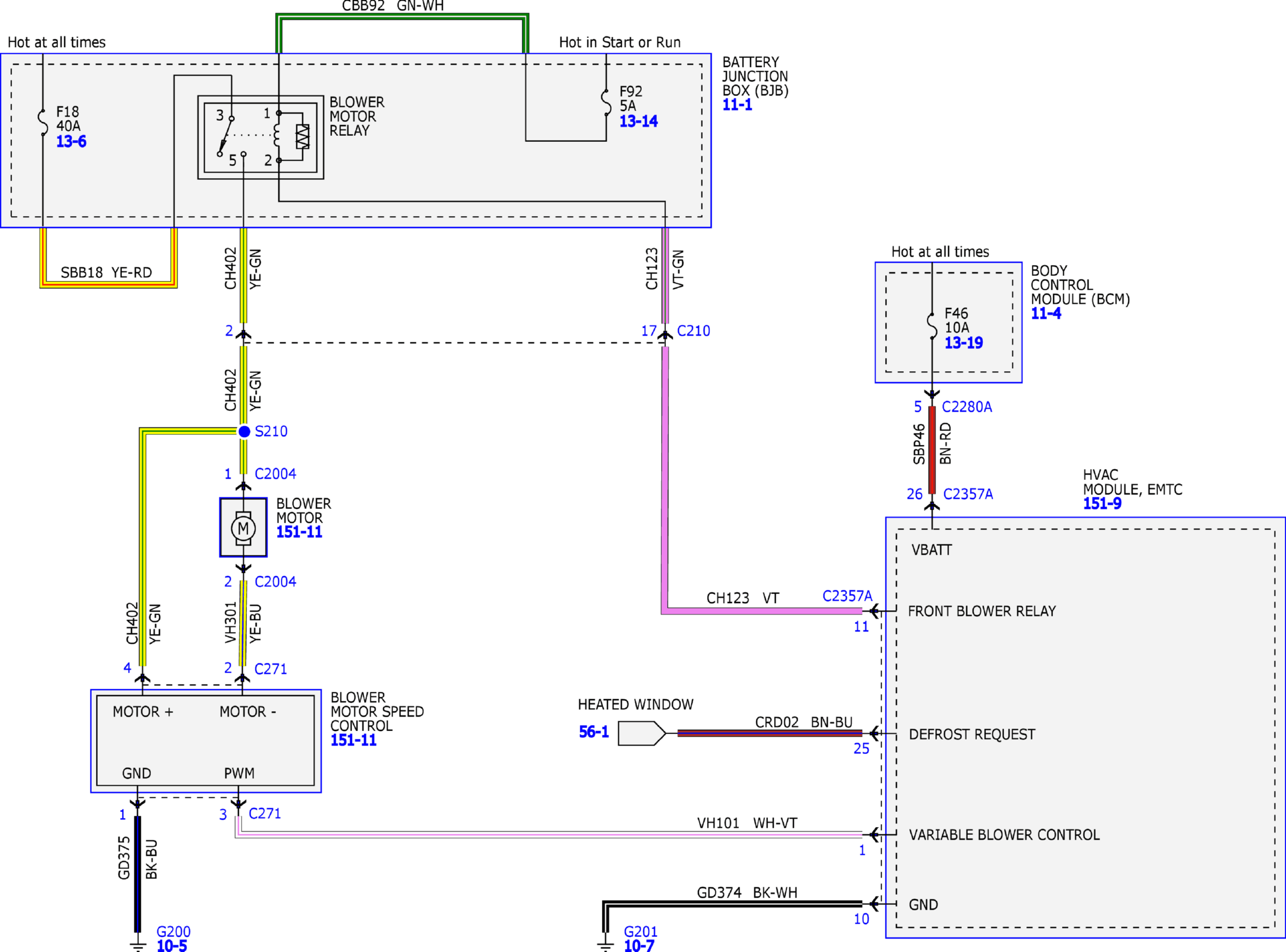Screen dimensions: 1286x952
Task: Select the C2004 pin 2 connector label
Action: pos(275,582)
